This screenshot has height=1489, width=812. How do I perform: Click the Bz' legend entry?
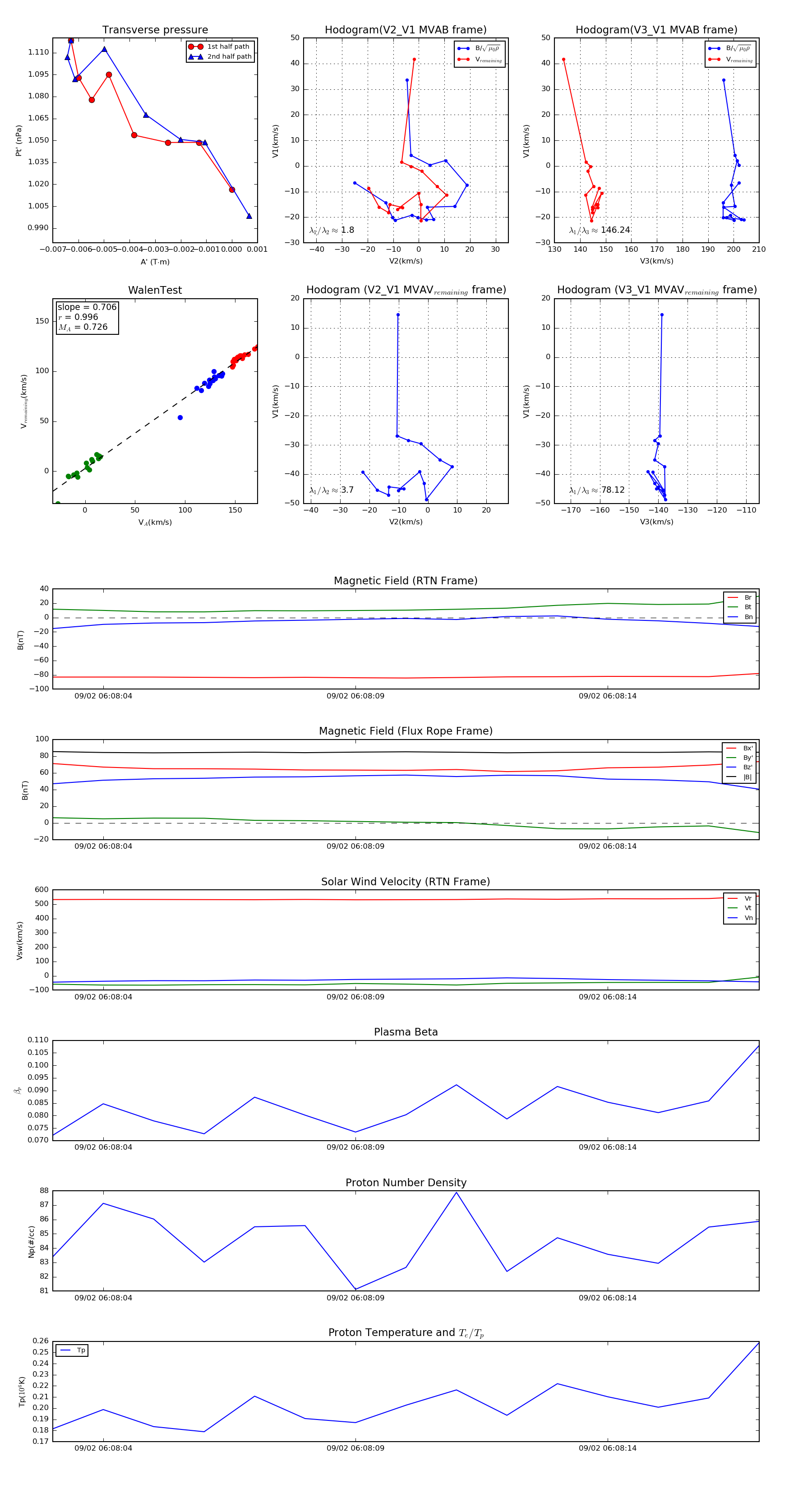point(740,767)
